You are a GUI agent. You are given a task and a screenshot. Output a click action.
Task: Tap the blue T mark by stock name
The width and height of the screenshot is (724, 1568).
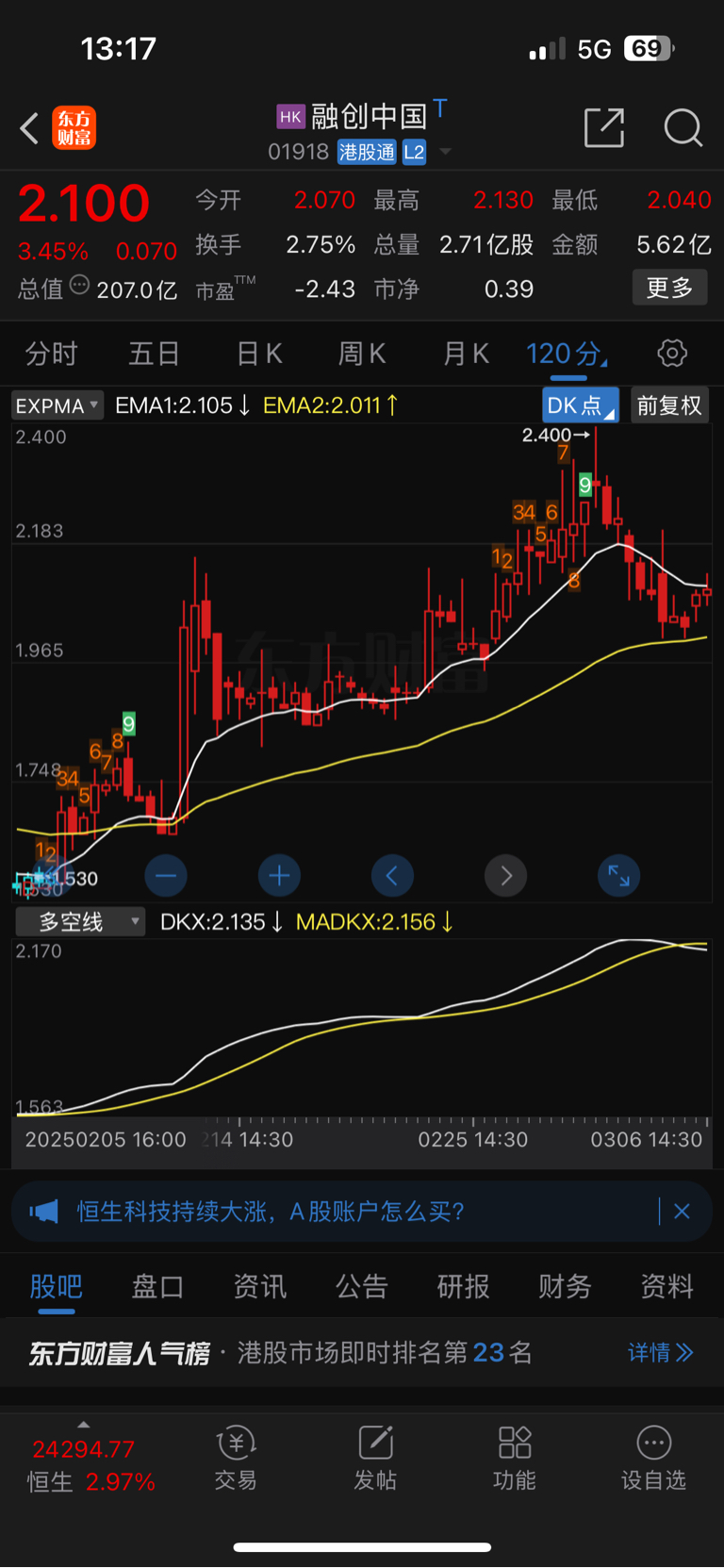pos(440,108)
